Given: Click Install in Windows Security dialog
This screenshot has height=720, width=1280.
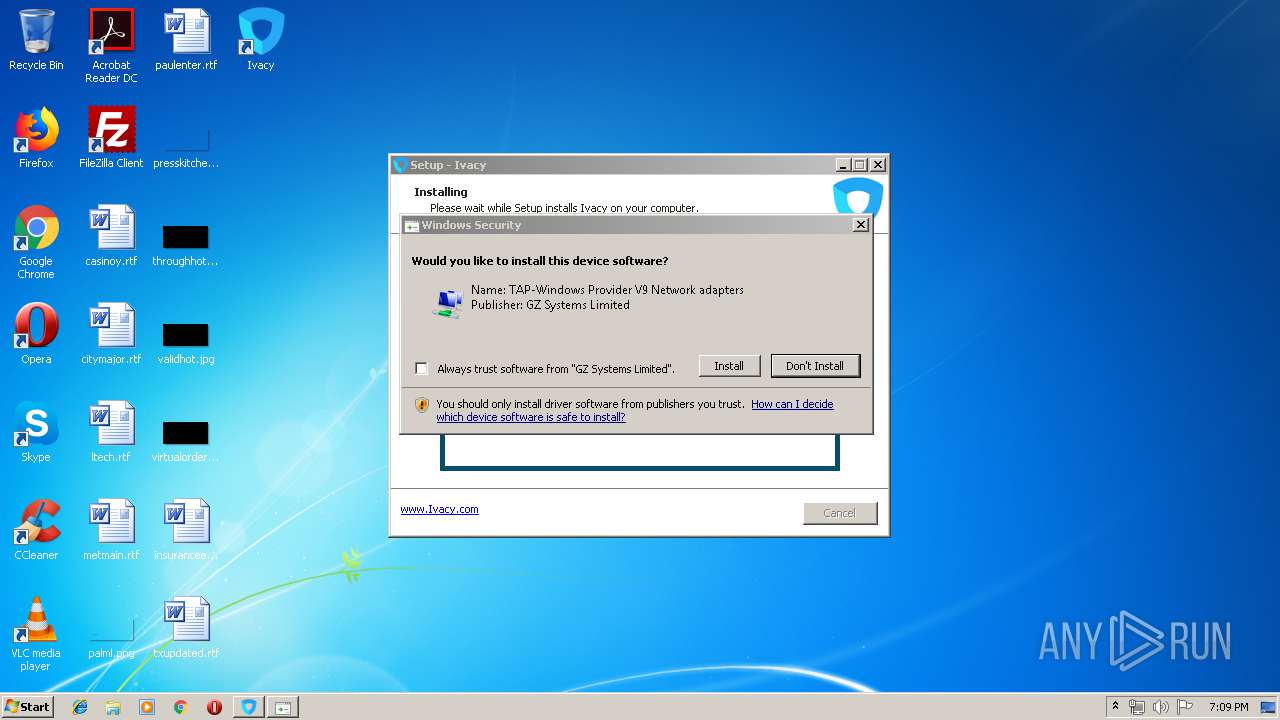Looking at the screenshot, I should tap(729, 366).
